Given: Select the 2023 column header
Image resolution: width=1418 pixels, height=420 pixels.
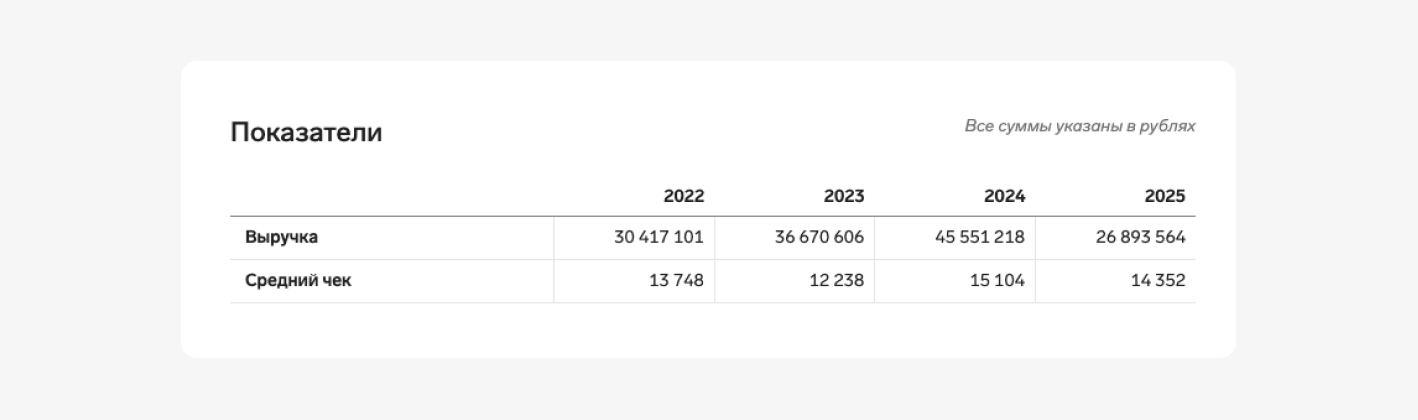Looking at the screenshot, I should click(844, 196).
